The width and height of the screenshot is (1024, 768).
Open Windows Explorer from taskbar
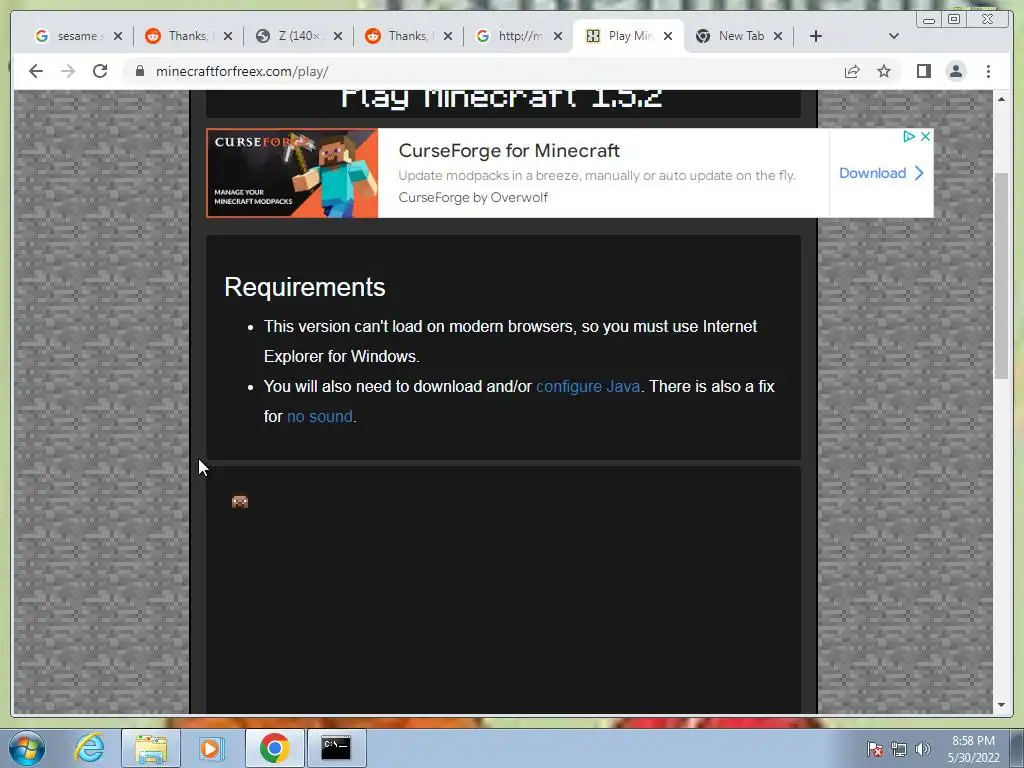[x=151, y=748]
